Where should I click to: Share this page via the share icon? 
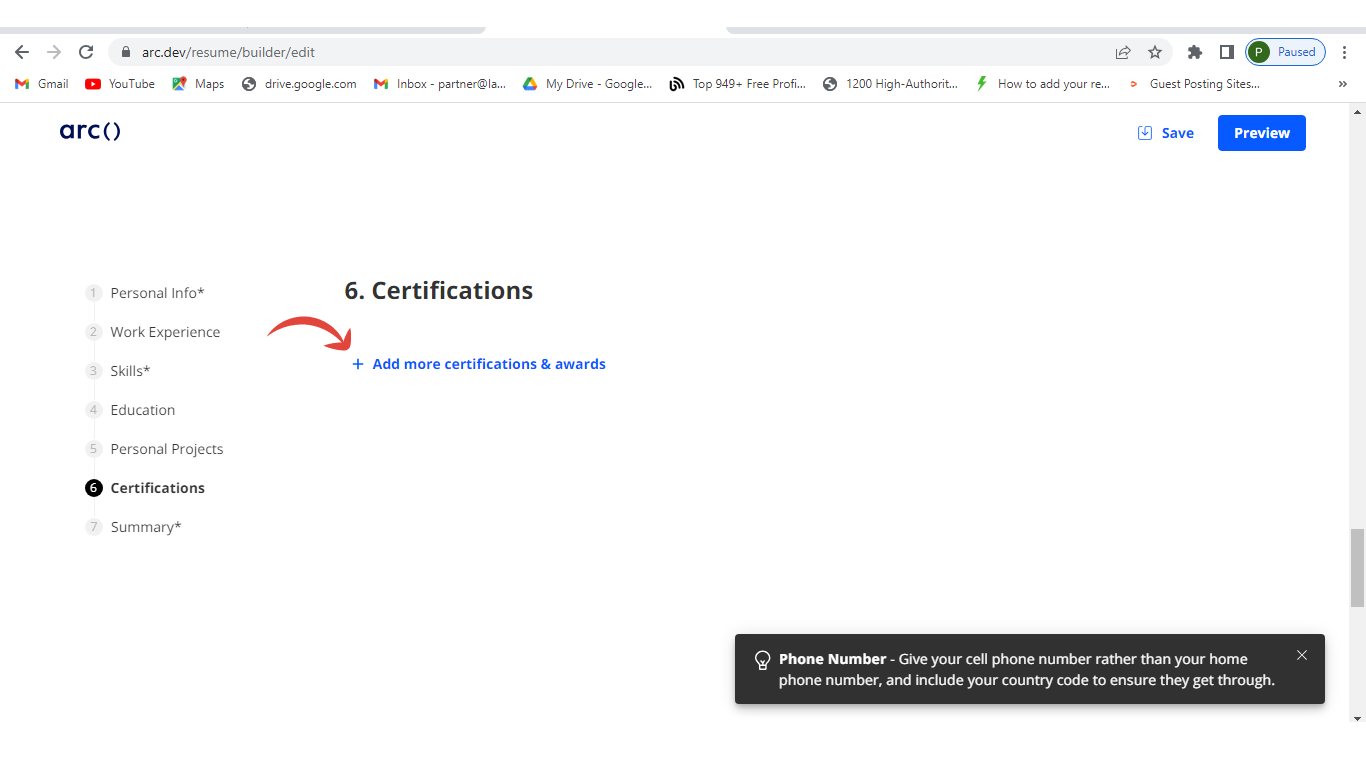1123,52
